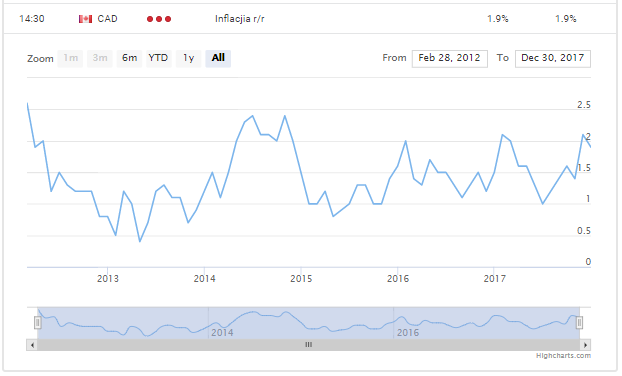Click the 14:30 event time
This screenshot has height=376, width=622.
tap(32, 19)
